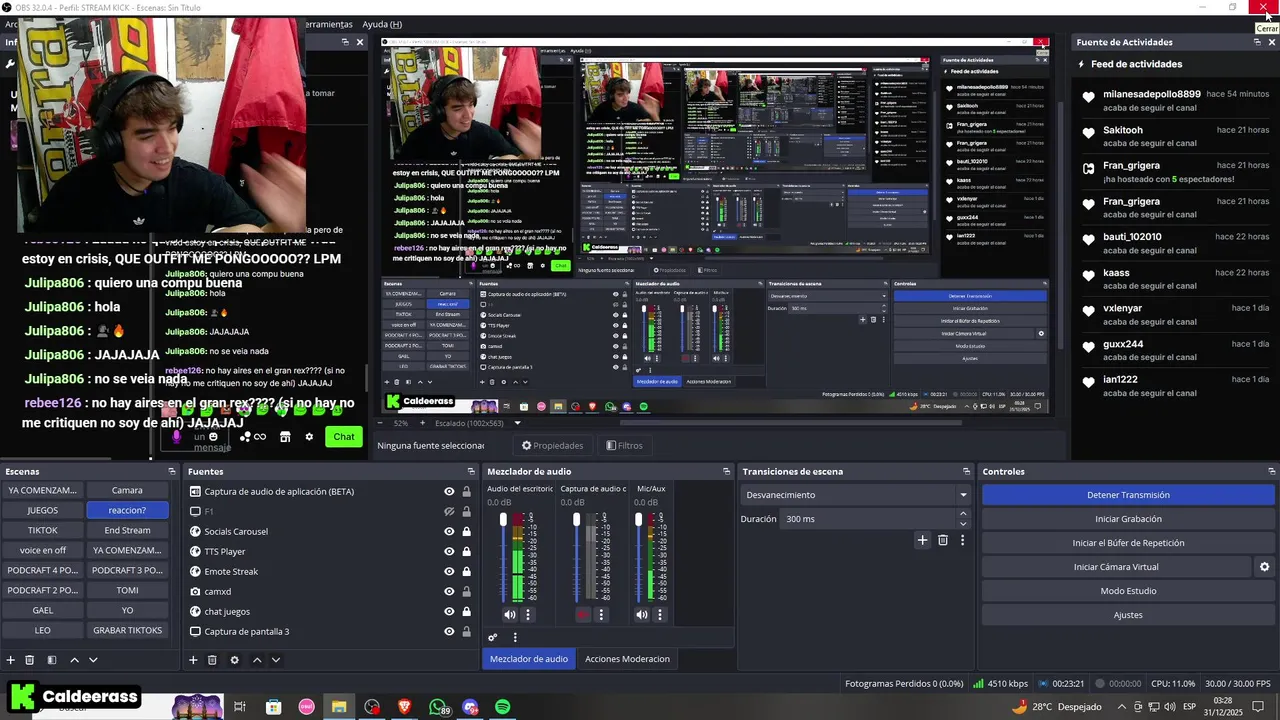Delete the scene transition trash icon
The image size is (1280, 720).
coord(942,540)
